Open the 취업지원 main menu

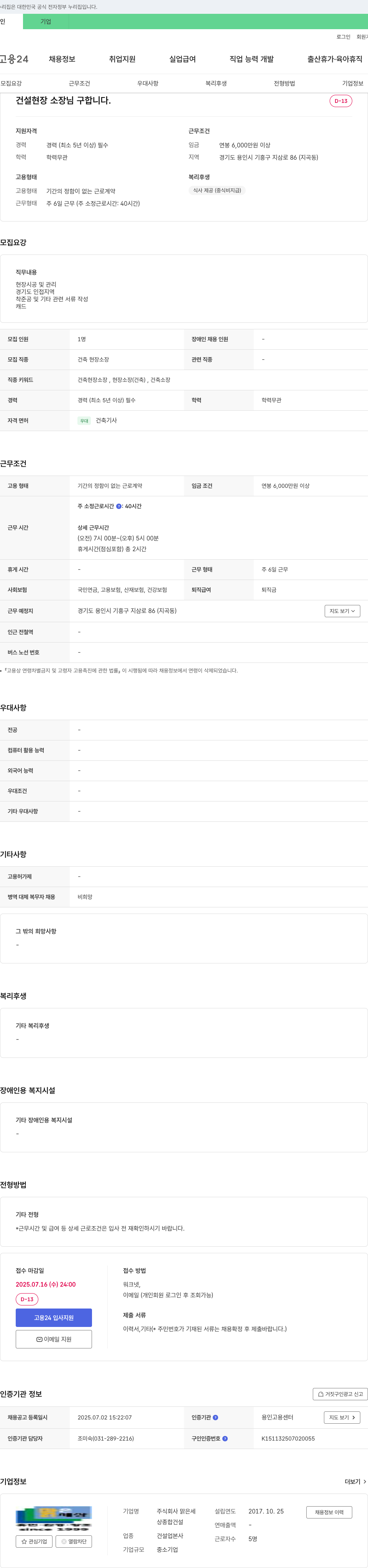[122, 59]
